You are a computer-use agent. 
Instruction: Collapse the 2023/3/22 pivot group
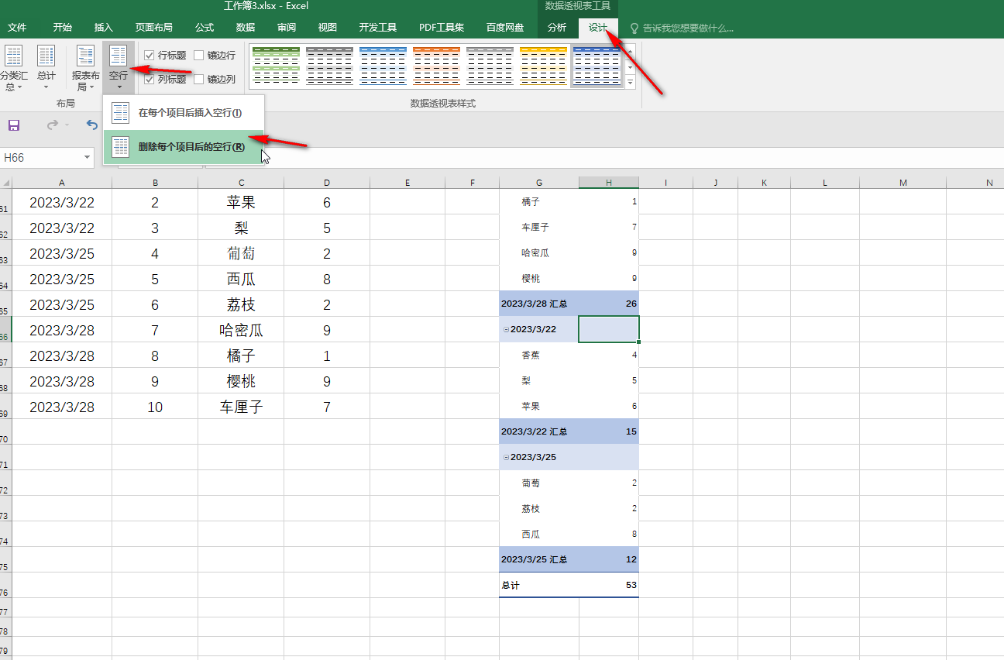pyautogui.click(x=506, y=329)
